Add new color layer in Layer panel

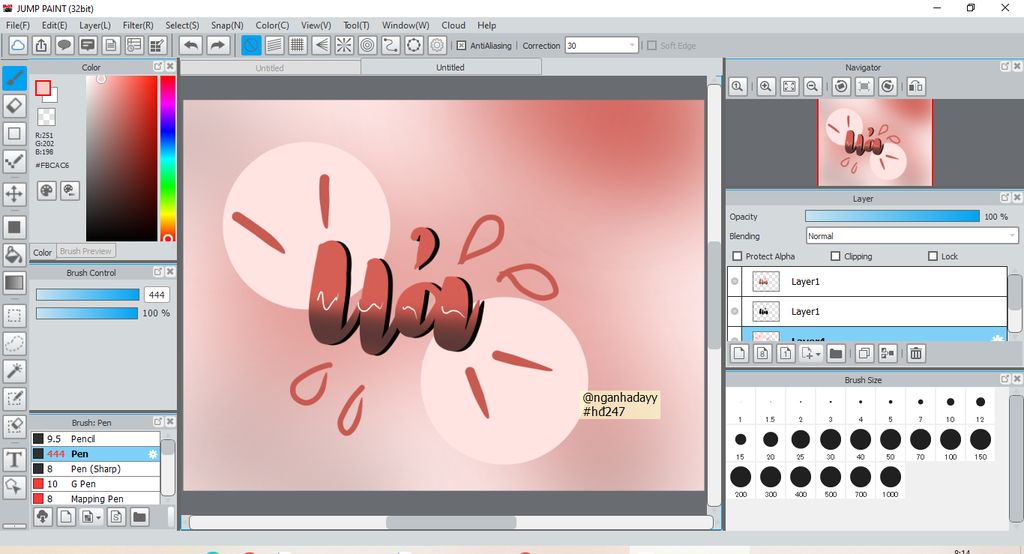[x=739, y=353]
